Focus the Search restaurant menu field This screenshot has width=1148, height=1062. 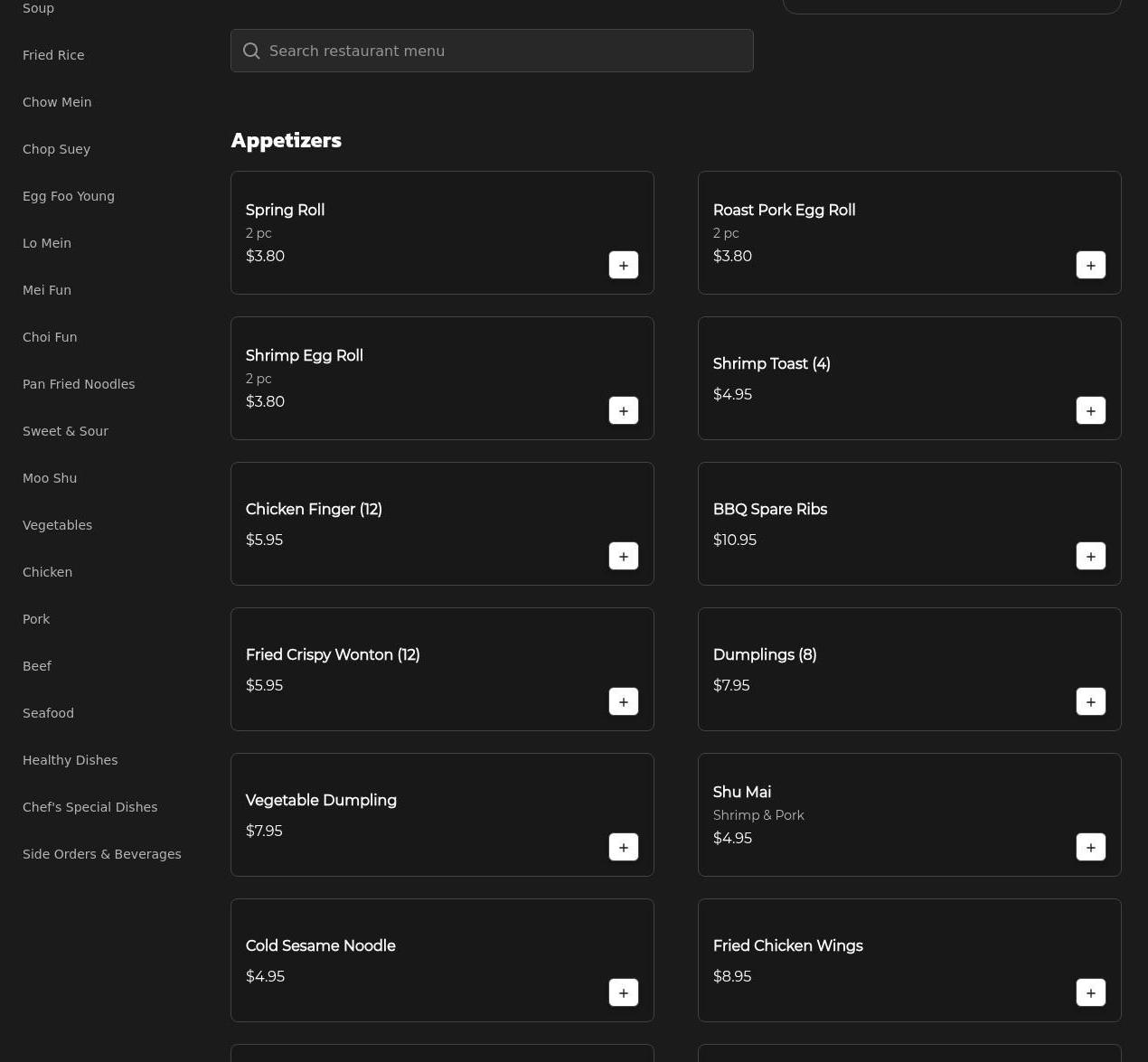tap(506, 52)
